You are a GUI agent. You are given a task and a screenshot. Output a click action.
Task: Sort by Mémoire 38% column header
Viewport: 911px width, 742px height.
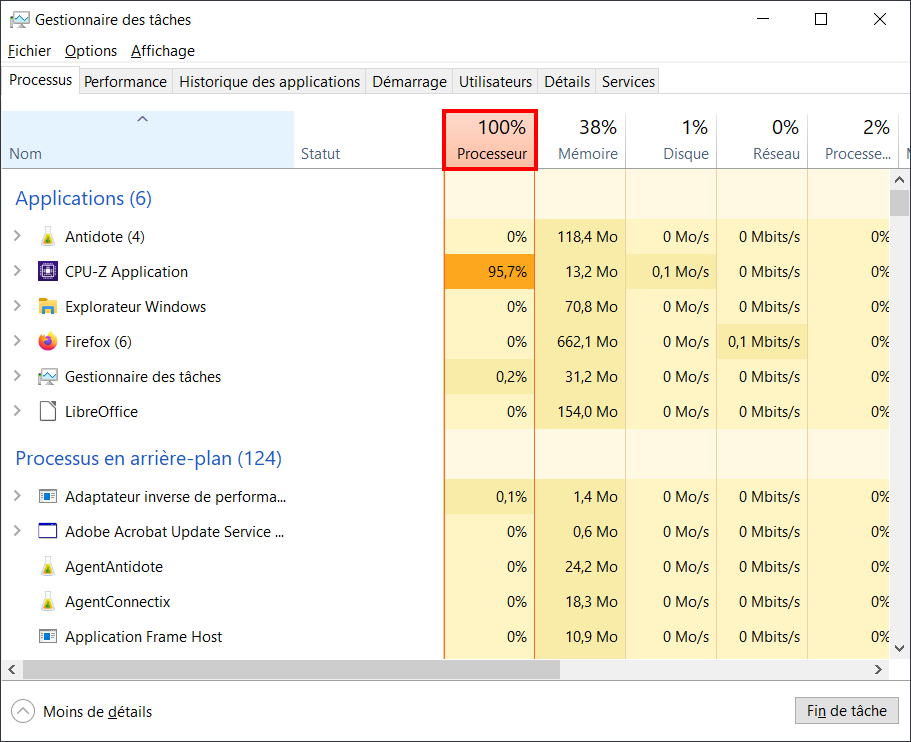coord(580,139)
